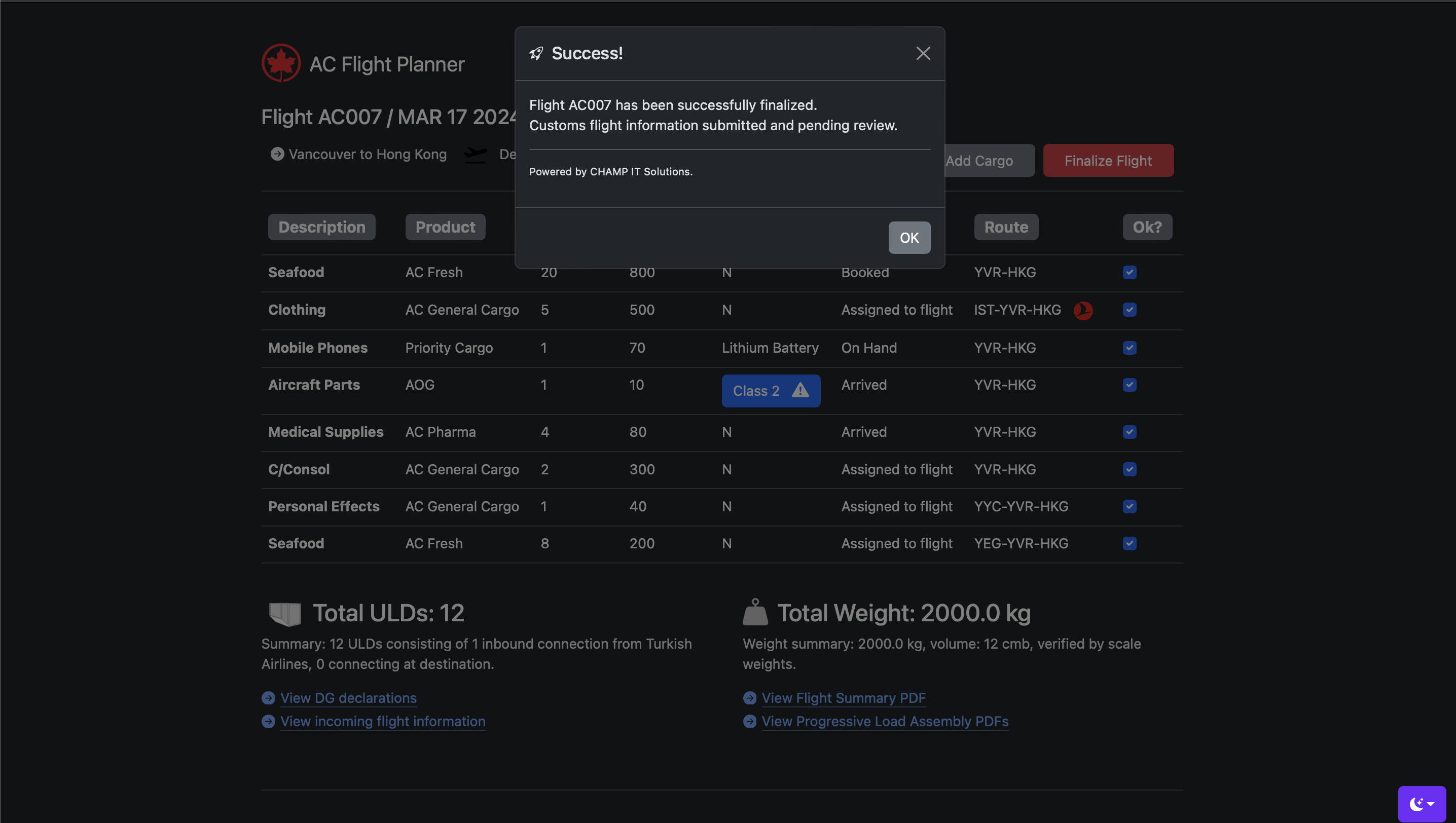The image size is (1456, 823).
Task: Click the Description column header
Action: coord(322,227)
